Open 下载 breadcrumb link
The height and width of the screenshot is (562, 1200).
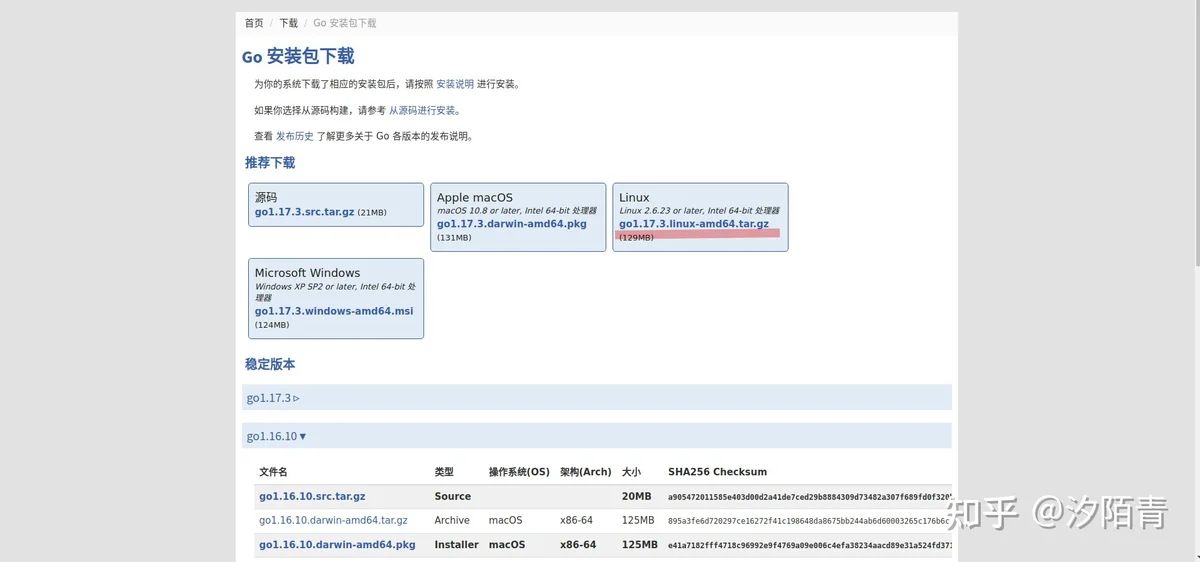[288, 23]
